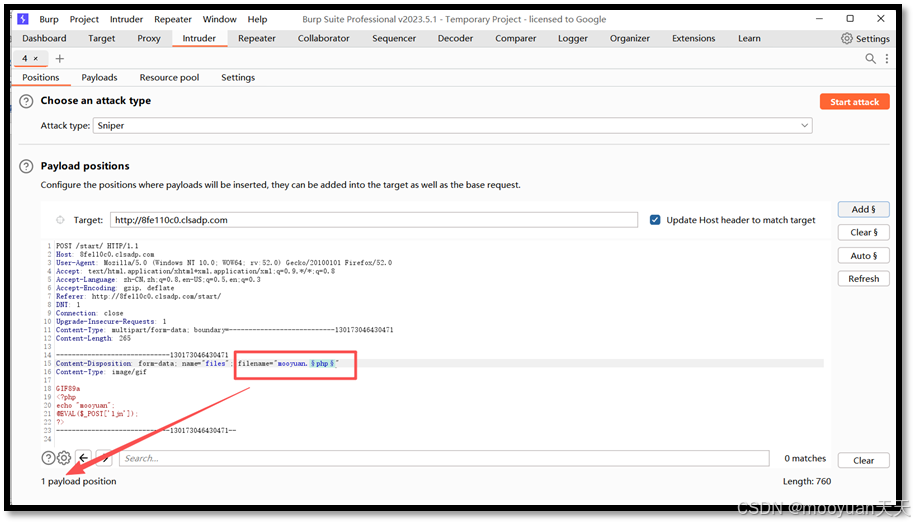
Task: Click the GIF89a line in request body
Action: pos(68,389)
